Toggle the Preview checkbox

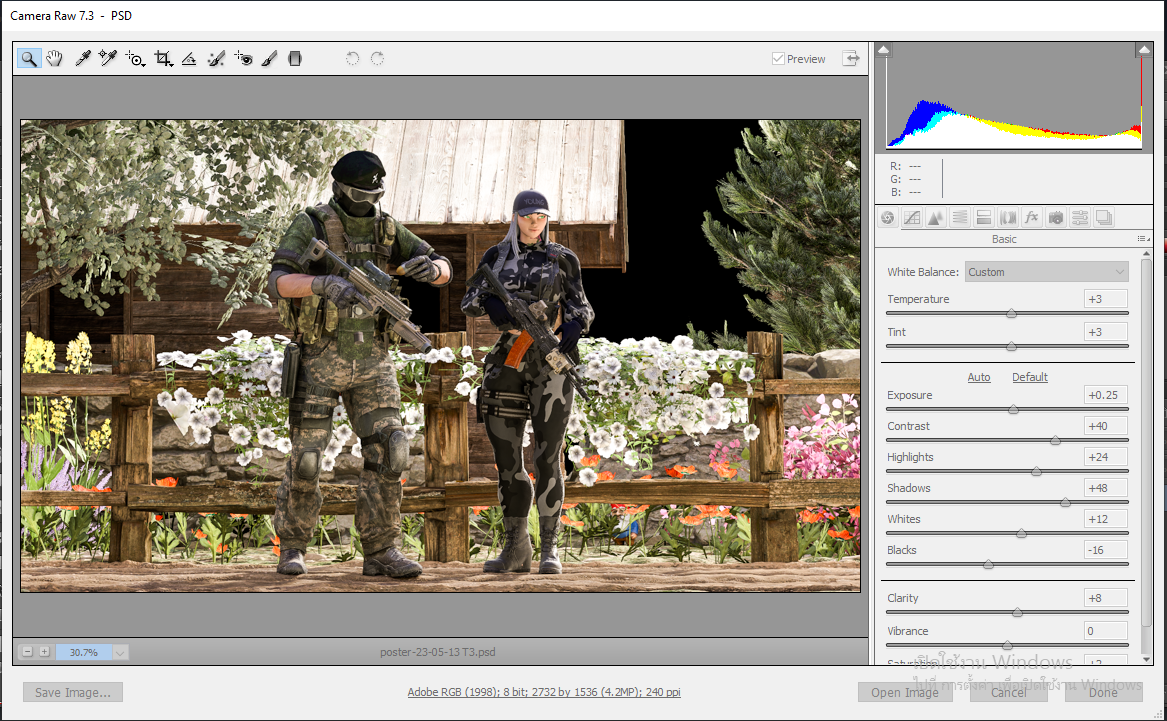[x=778, y=59]
